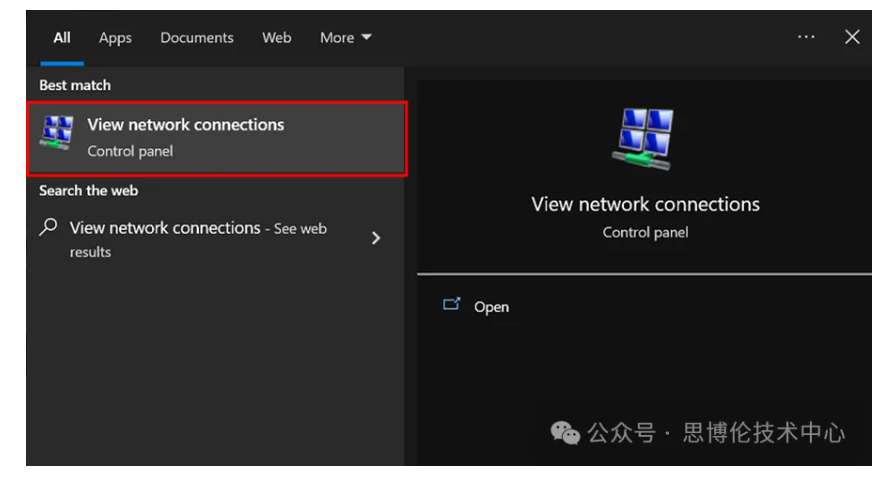Click the WeChat logo in the watermark
Image resolution: width=890 pixels, height=481 pixels.
pos(565,433)
